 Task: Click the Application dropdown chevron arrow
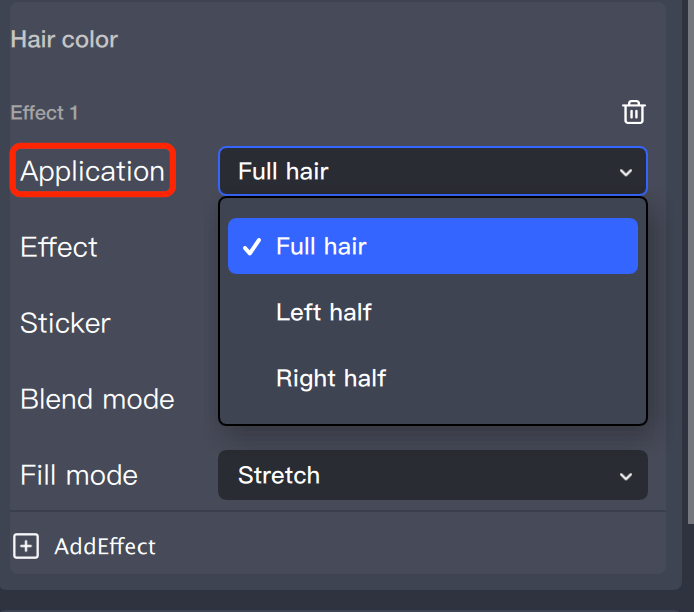point(626,172)
